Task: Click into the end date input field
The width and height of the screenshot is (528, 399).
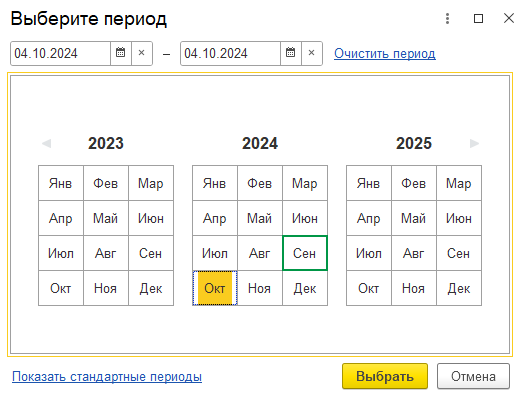Action: point(231,53)
